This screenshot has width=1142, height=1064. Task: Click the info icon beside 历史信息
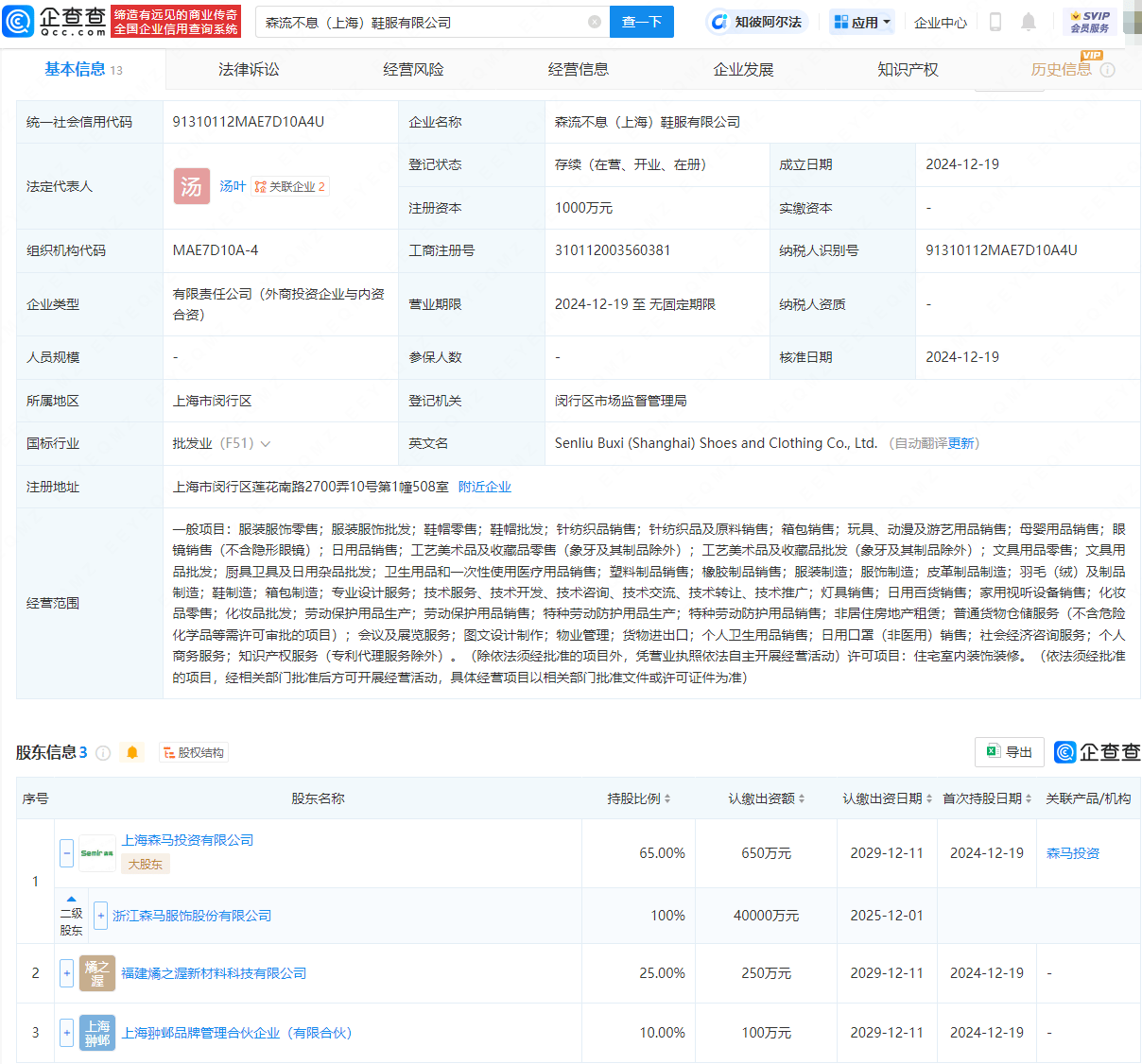point(1108,70)
